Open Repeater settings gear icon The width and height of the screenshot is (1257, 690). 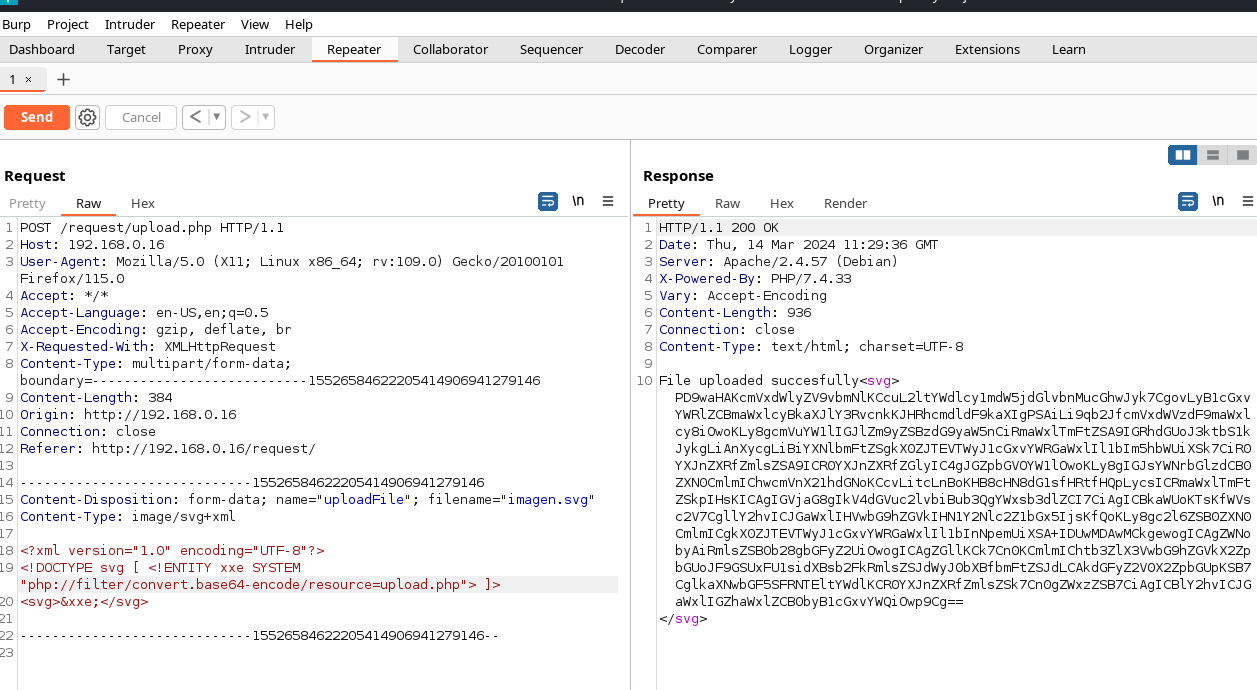click(x=87, y=117)
